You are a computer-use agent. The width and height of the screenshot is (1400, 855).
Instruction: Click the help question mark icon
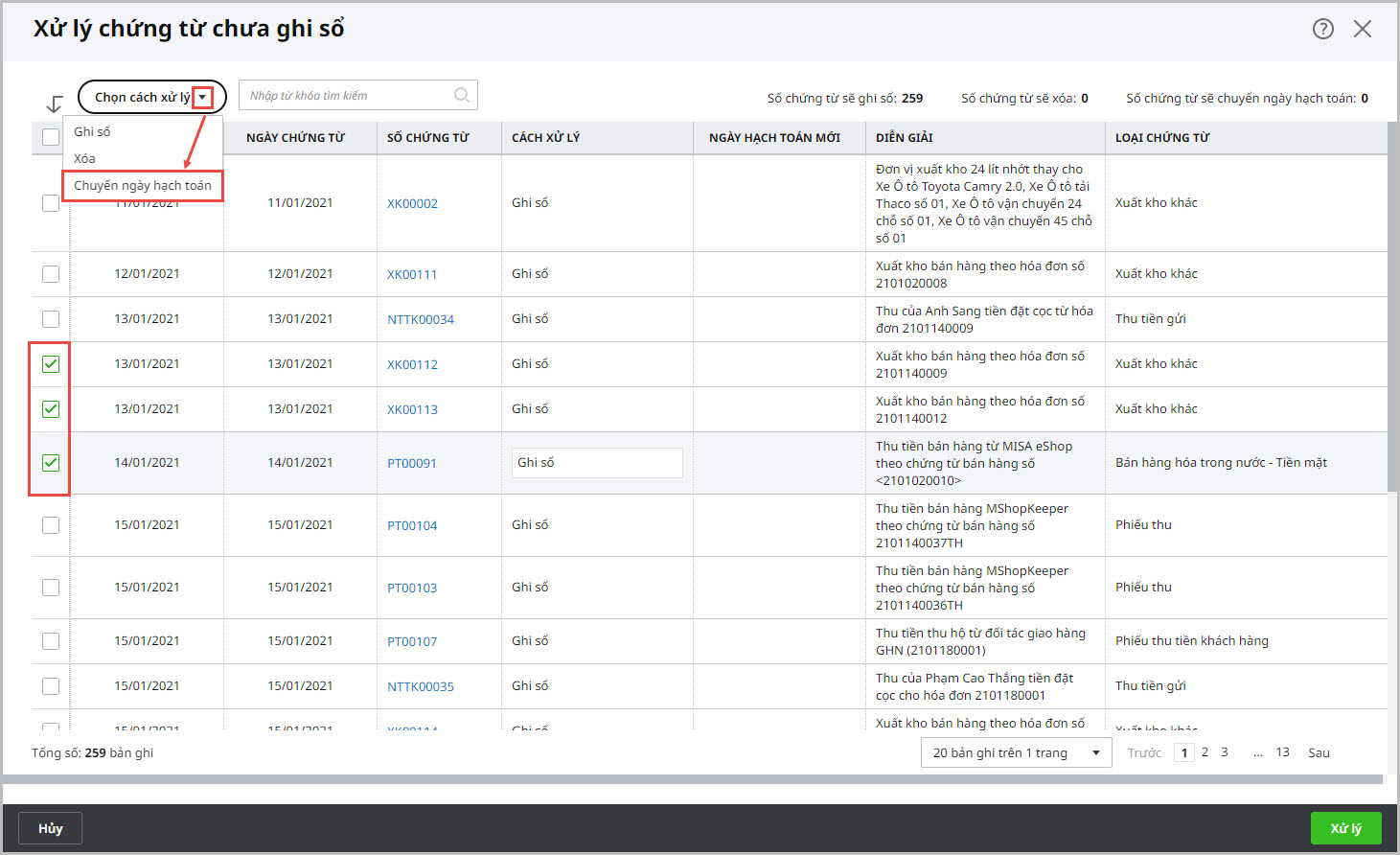(x=1322, y=29)
